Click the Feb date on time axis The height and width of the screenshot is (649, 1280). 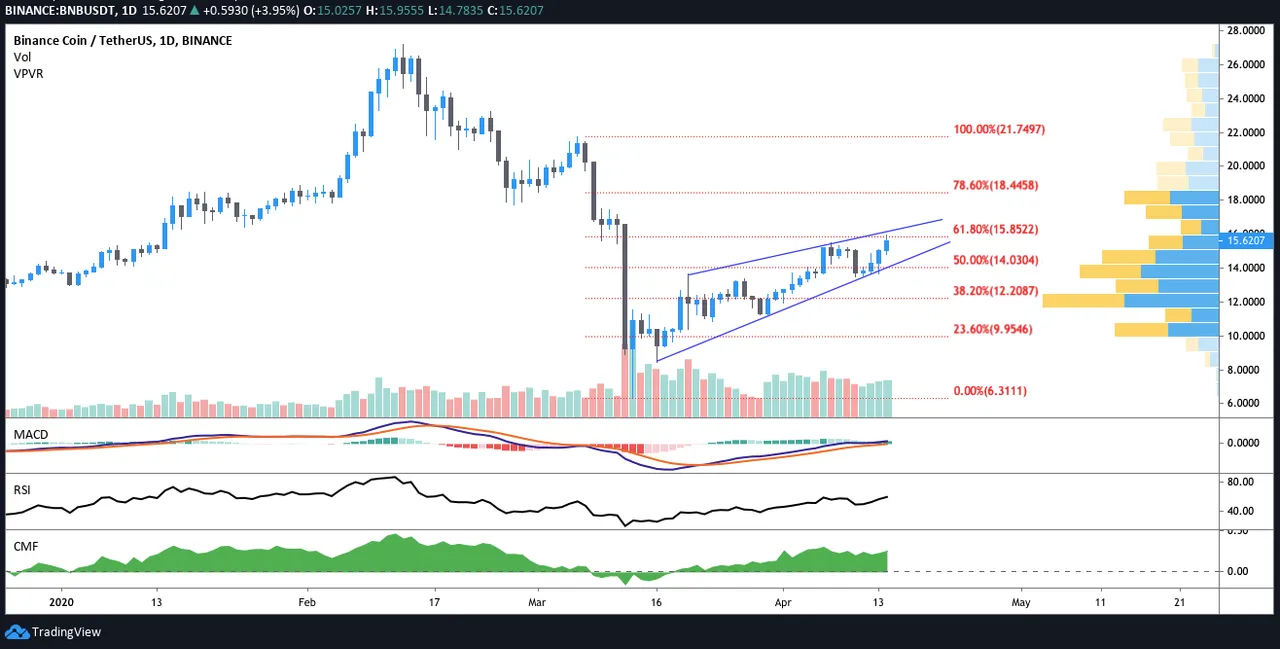[307, 603]
